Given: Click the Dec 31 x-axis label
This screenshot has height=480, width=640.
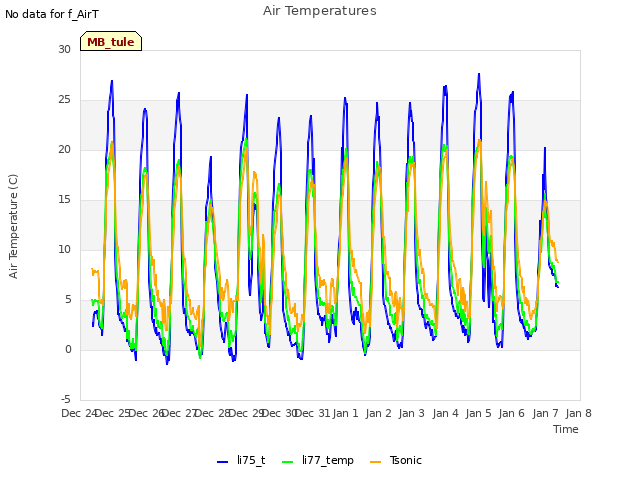Looking at the screenshot, I should (x=312, y=413).
